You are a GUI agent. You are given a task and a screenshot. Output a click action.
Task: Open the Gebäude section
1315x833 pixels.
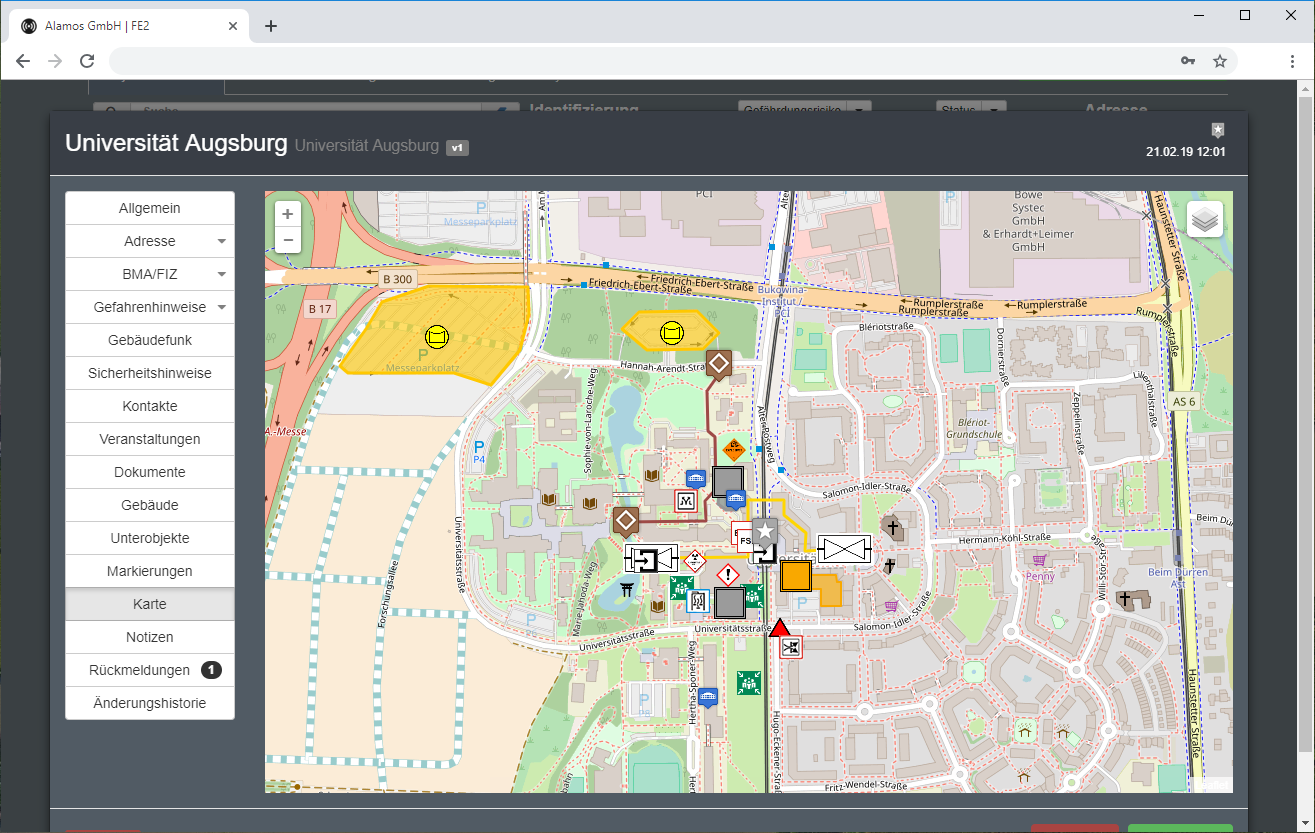coord(150,505)
